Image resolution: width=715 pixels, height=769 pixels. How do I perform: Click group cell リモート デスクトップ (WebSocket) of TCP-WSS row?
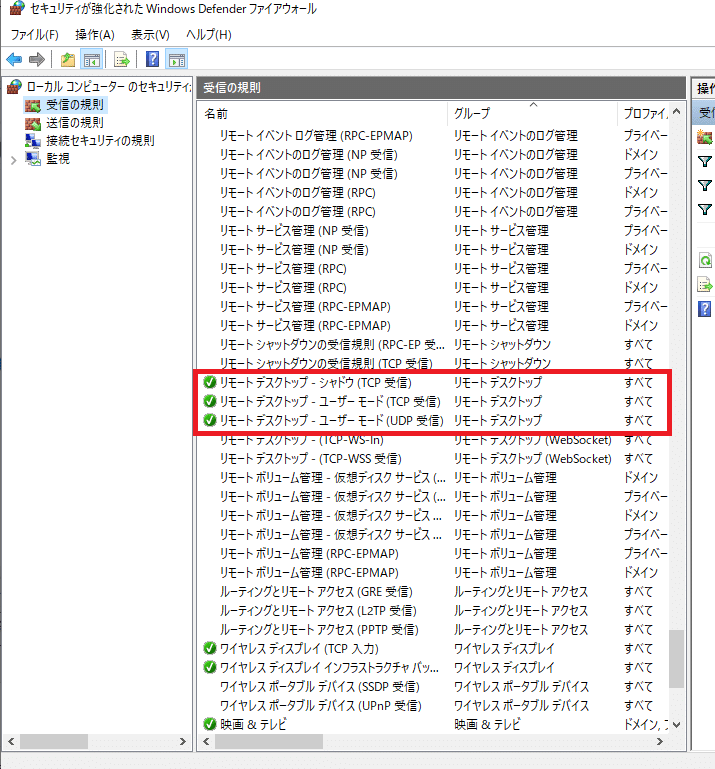point(533,459)
